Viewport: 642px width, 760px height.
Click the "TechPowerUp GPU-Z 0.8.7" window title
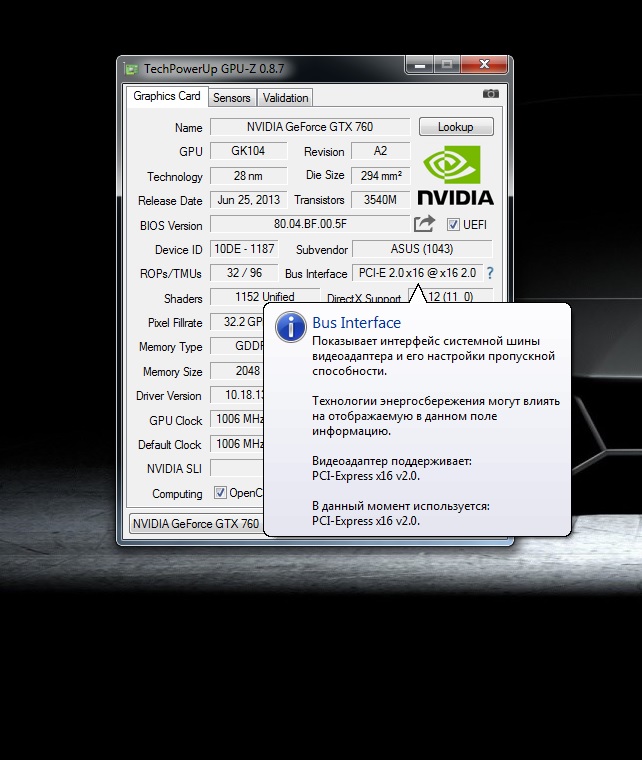tap(214, 69)
